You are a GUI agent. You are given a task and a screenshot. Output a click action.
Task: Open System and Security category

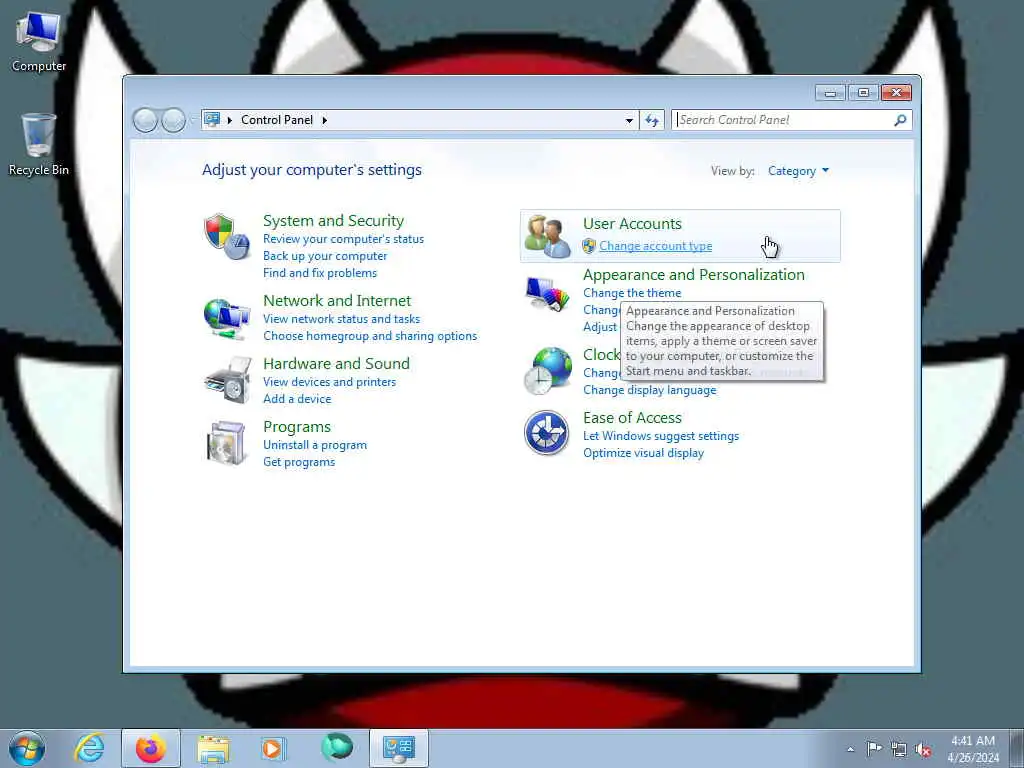[333, 221]
